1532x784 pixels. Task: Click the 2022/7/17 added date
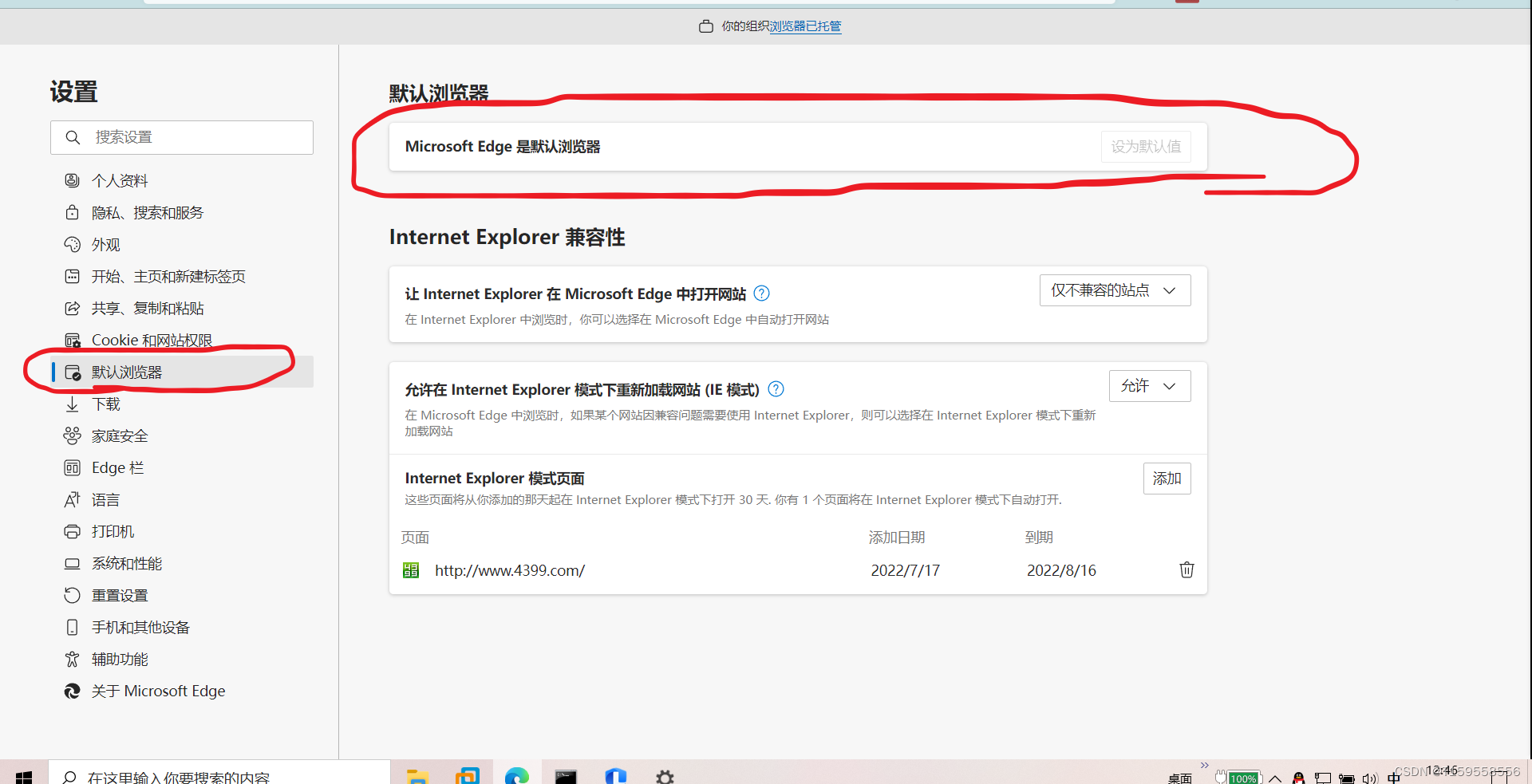pos(905,570)
